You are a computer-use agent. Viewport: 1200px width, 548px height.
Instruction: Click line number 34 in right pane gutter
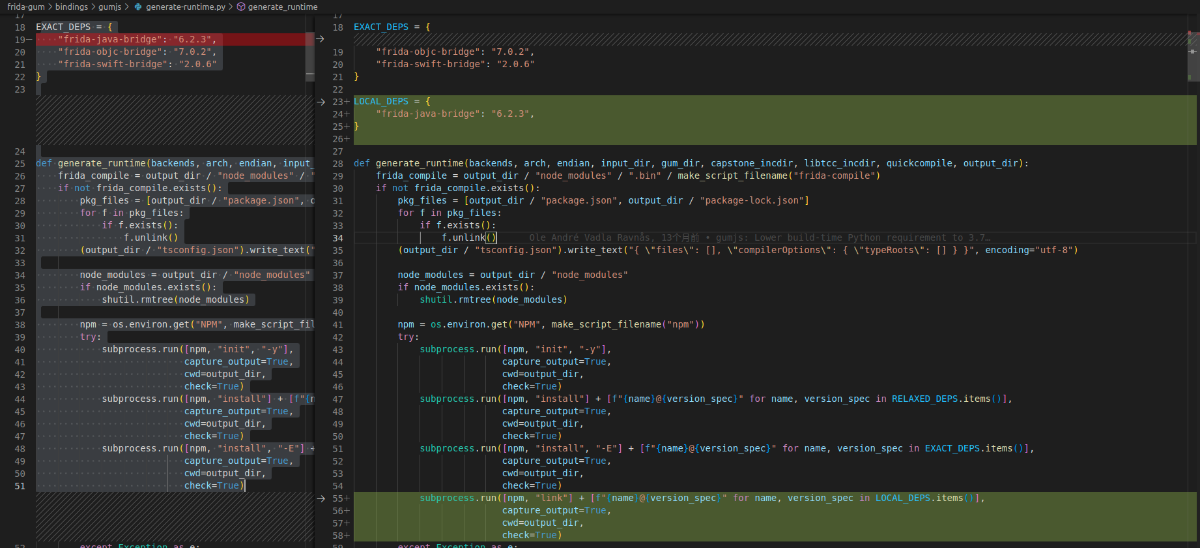coord(337,238)
